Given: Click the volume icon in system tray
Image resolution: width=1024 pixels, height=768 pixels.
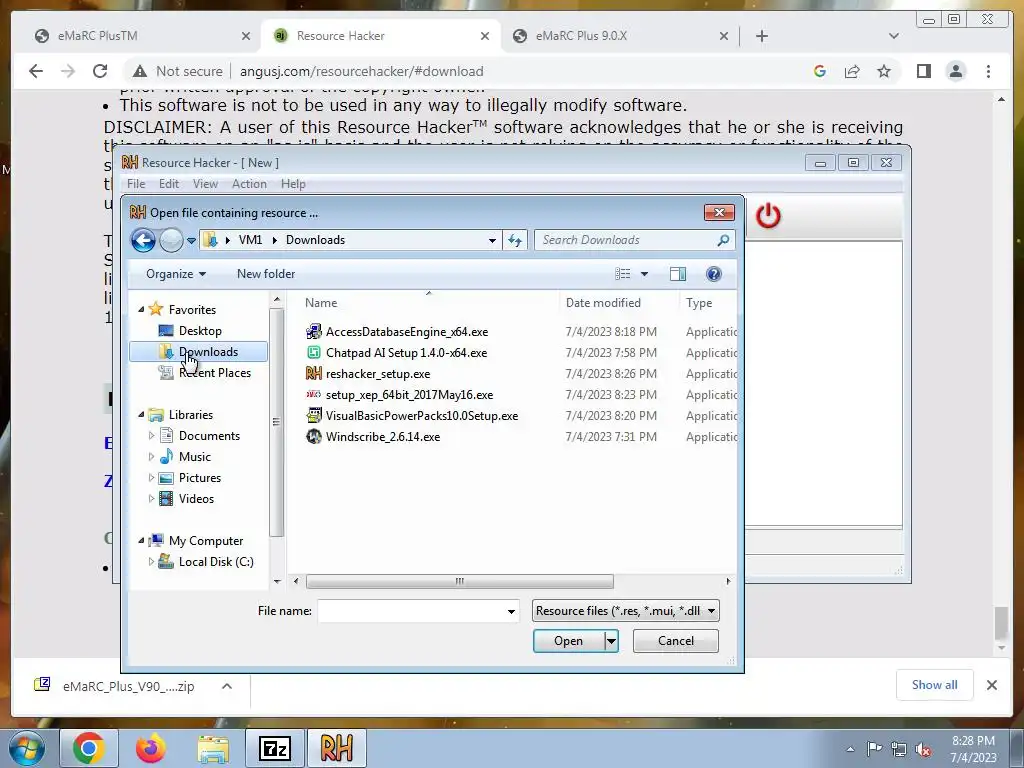Looking at the screenshot, I should [x=923, y=749].
